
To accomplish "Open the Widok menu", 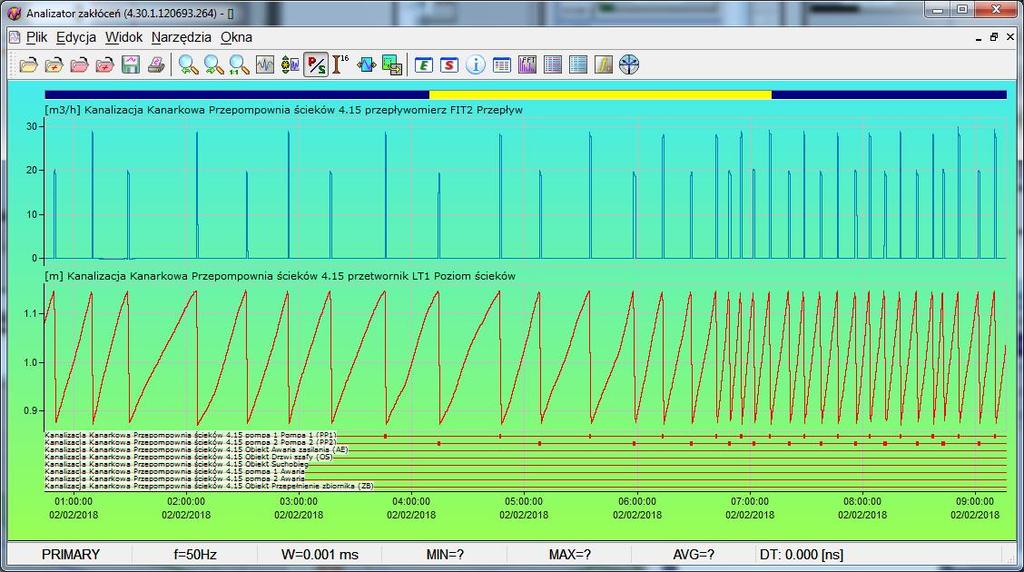I will point(123,37).
